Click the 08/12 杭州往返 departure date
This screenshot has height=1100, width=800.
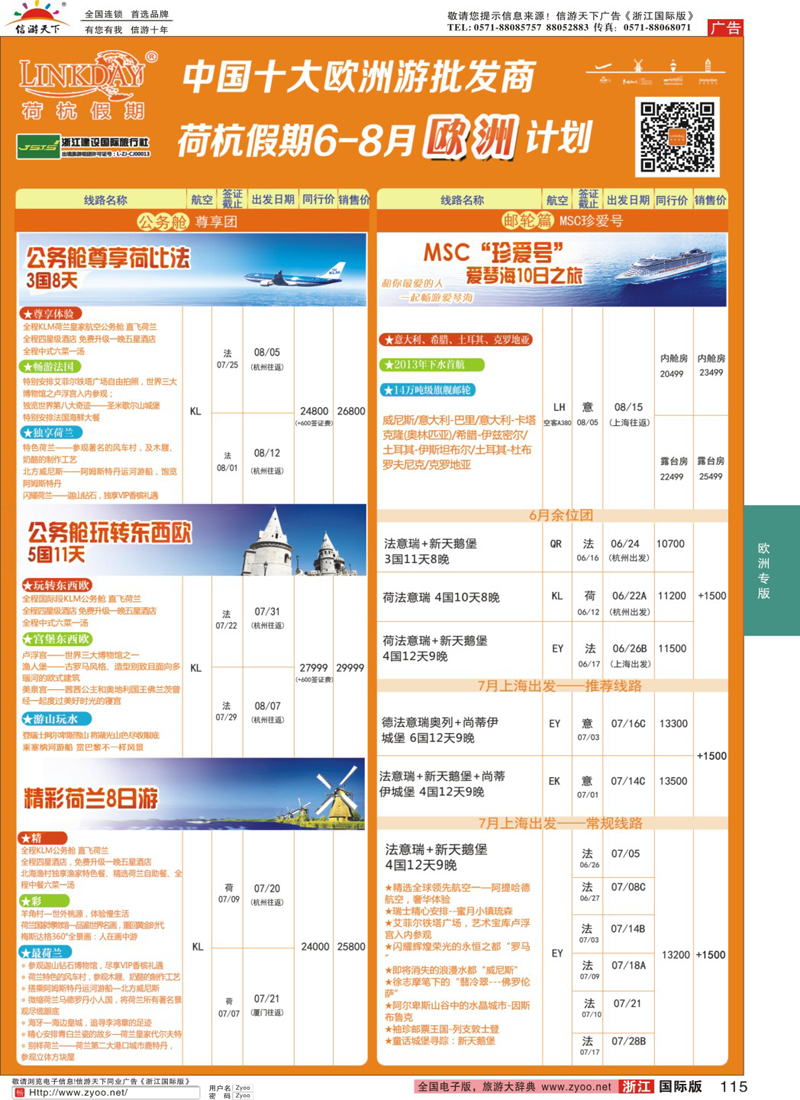(x=267, y=461)
